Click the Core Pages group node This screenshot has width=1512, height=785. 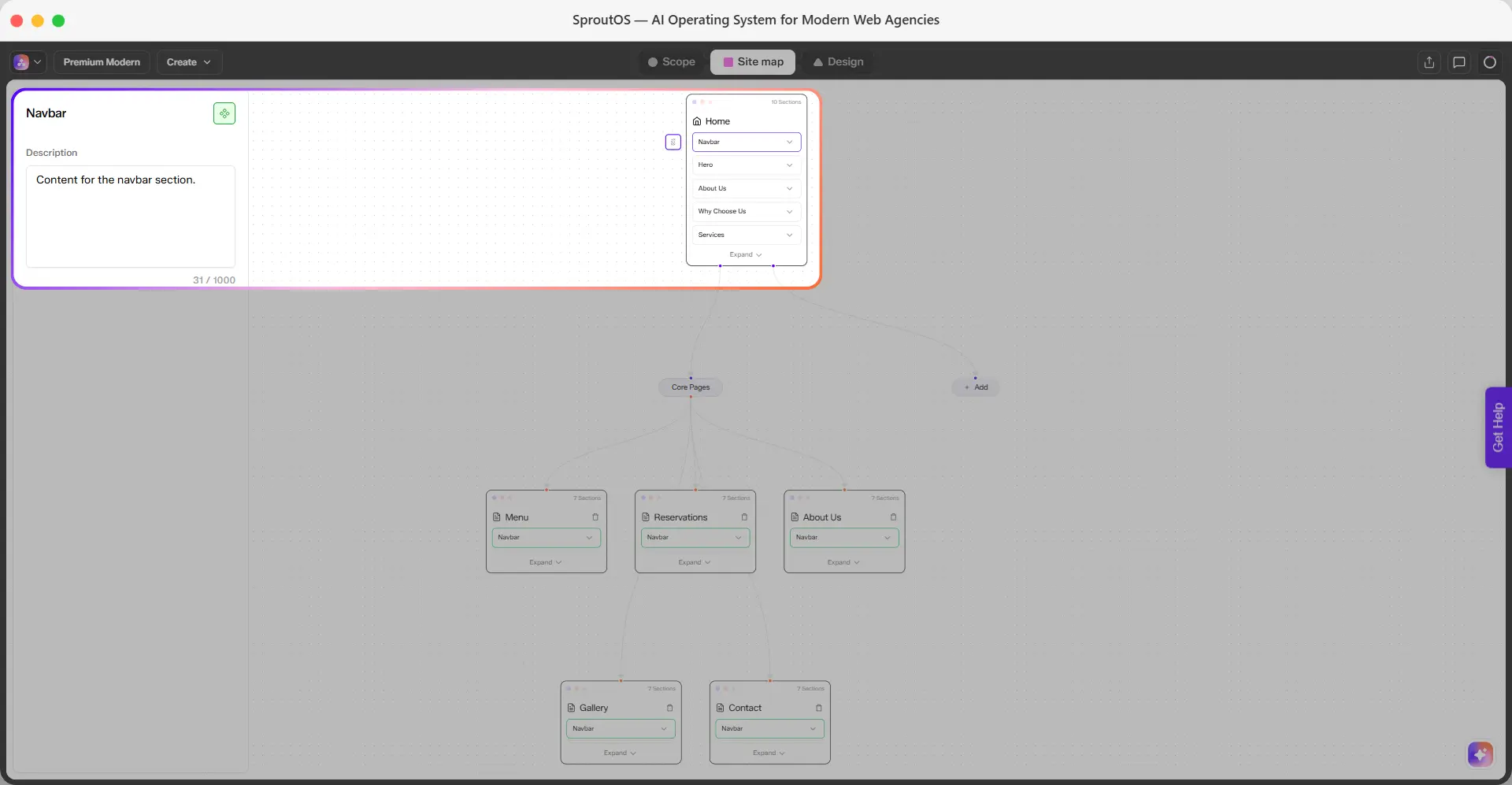point(691,387)
